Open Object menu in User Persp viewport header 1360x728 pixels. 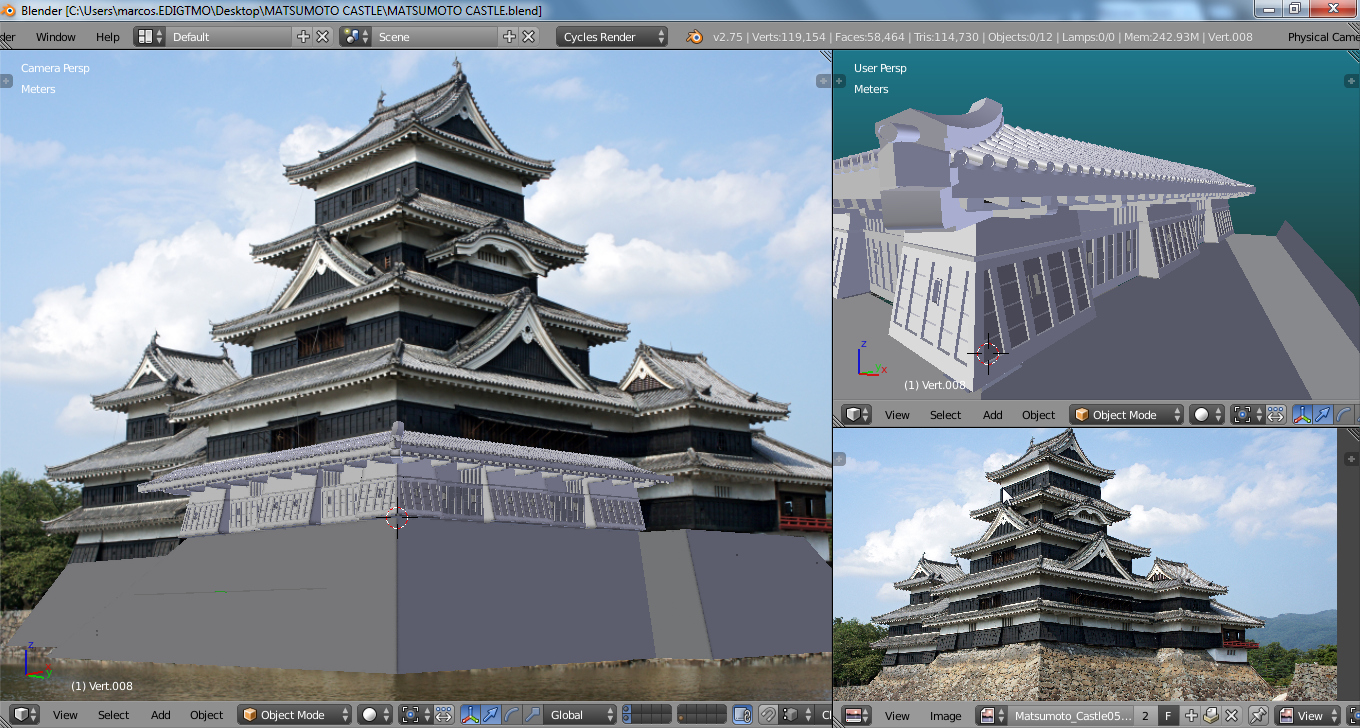click(1039, 415)
